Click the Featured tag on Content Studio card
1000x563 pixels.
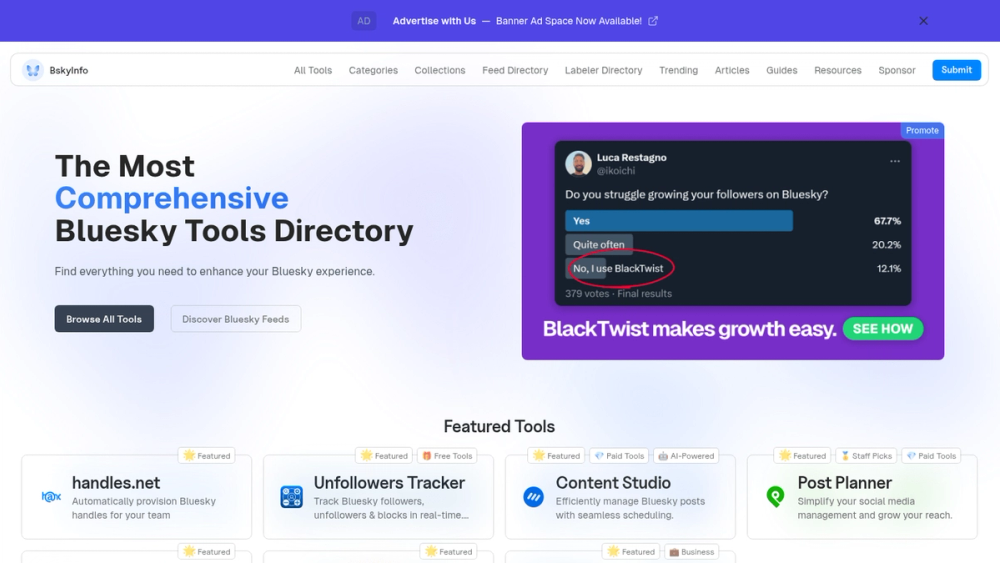pyautogui.click(x=557, y=456)
